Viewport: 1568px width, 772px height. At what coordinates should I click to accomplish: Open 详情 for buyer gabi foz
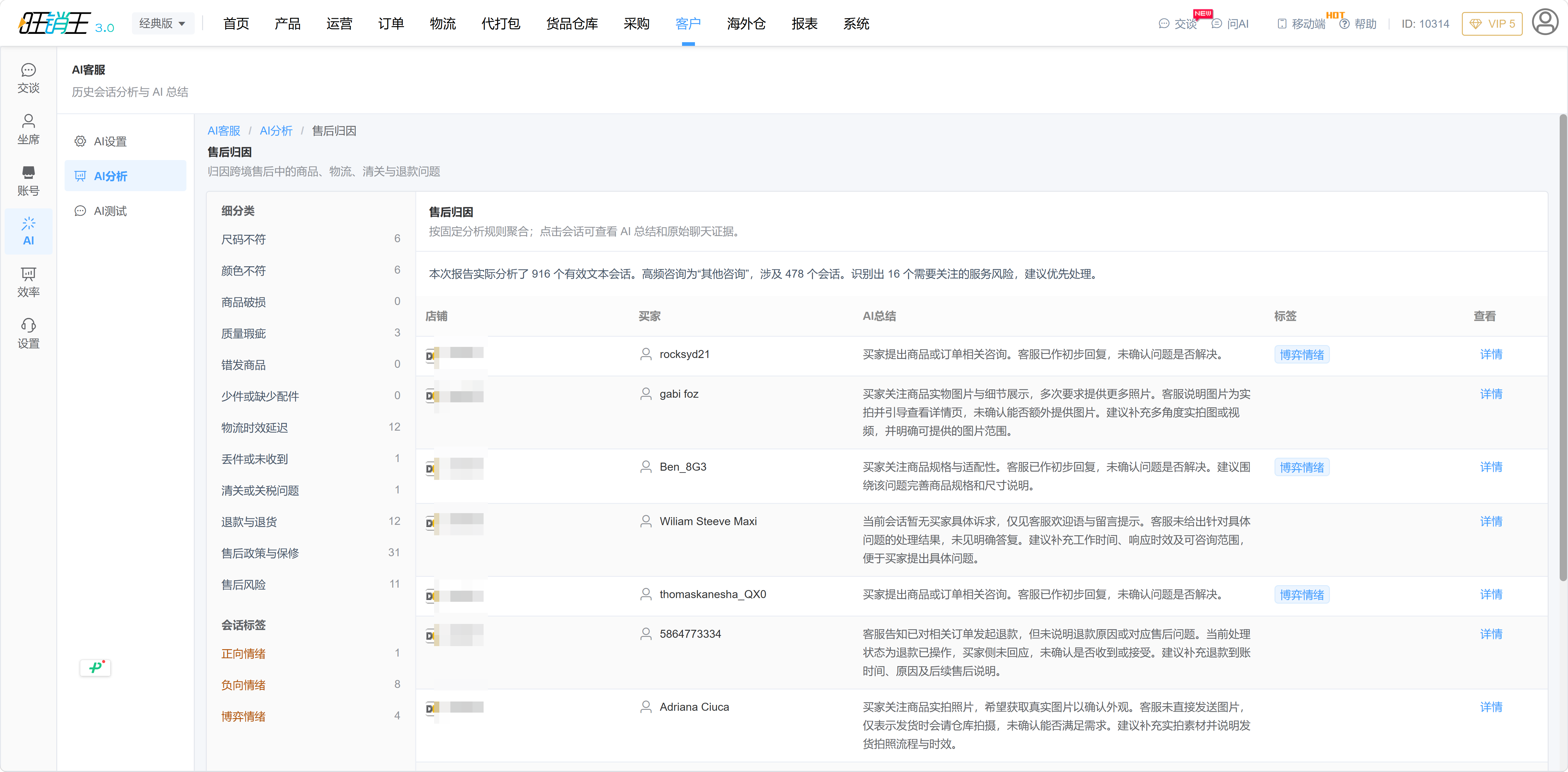pos(1491,394)
